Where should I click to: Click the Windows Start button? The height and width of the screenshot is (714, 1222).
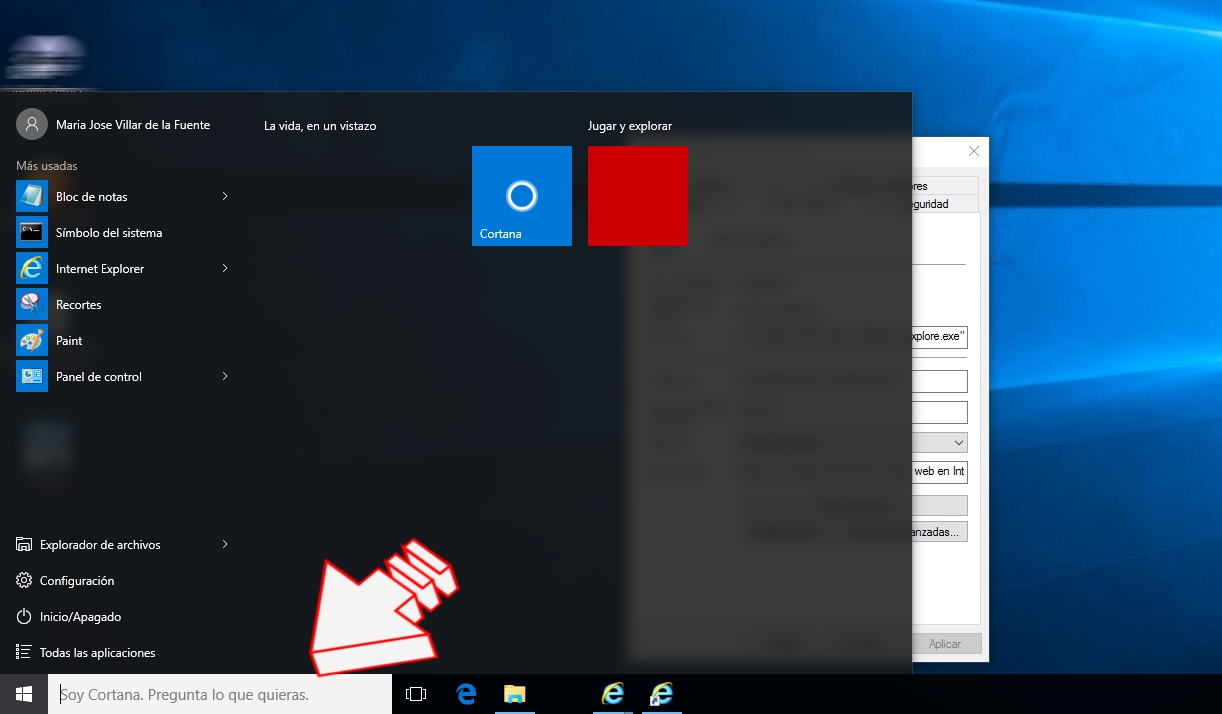tap(24, 694)
